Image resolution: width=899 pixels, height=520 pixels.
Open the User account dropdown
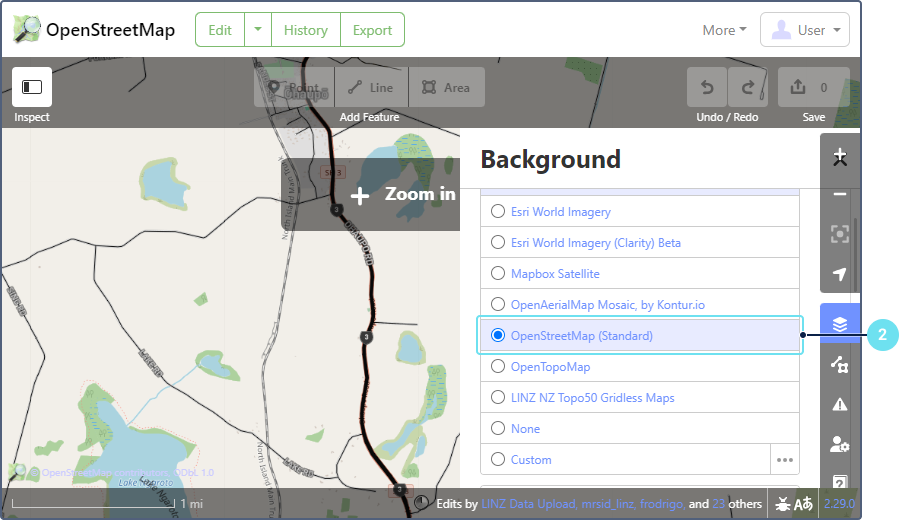(x=805, y=30)
